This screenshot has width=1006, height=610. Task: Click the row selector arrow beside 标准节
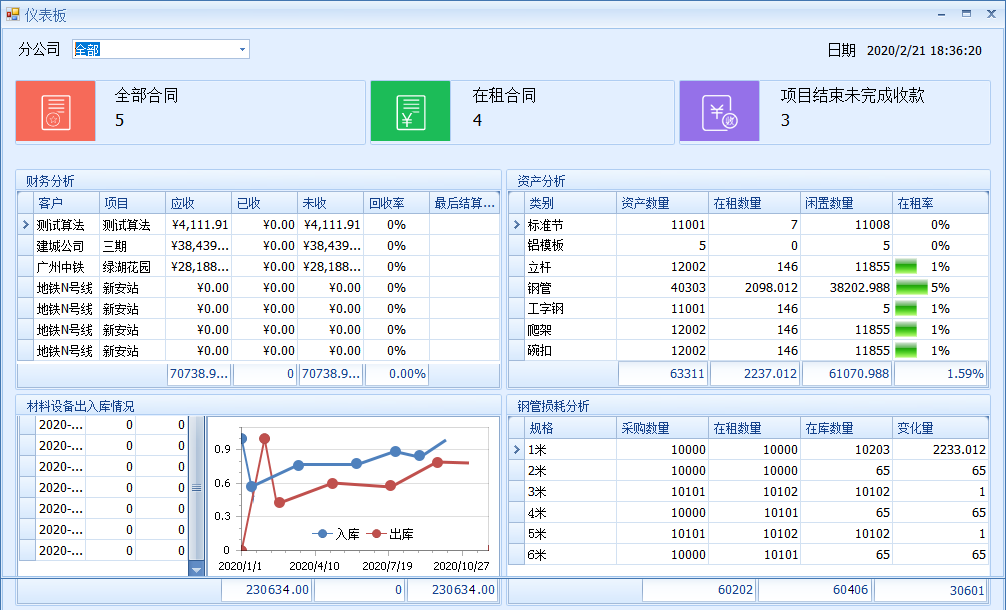click(x=517, y=224)
